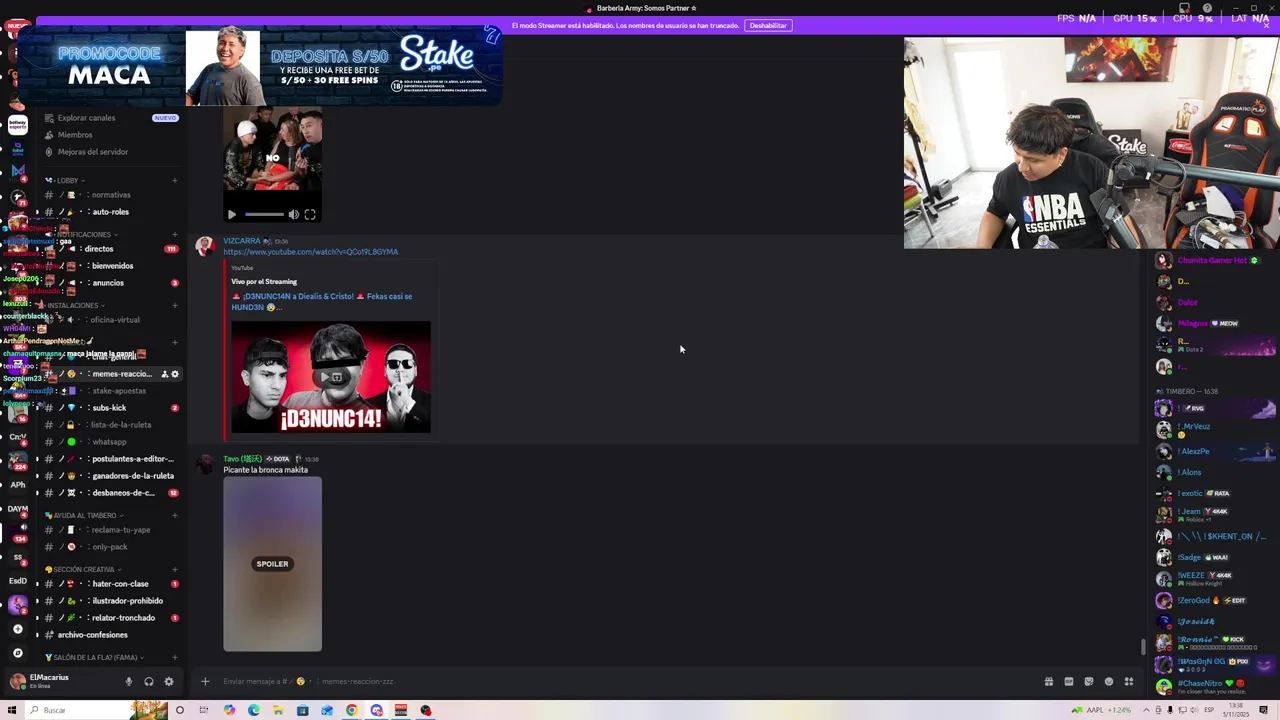Add channel to AYUDA AL TIMBERO category
Image resolution: width=1280 pixels, height=720 pixels.
(174, 515)
